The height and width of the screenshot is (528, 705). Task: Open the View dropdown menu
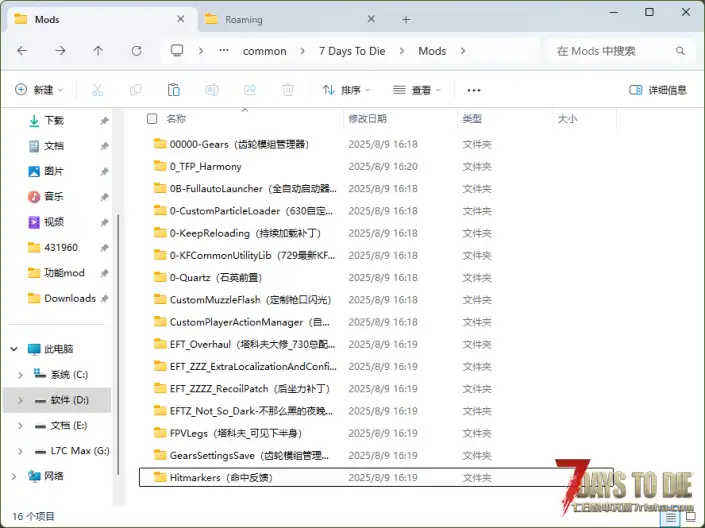point(416,90)
